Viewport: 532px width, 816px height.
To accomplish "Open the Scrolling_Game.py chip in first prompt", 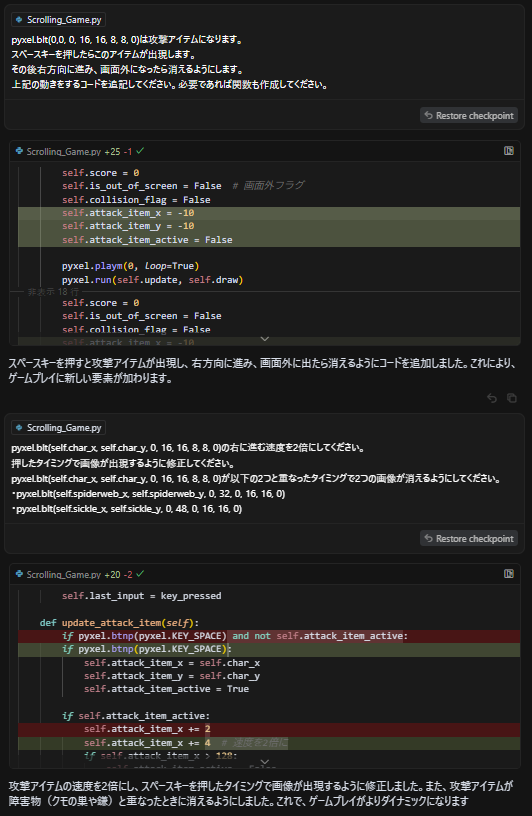I will [x=59, y=20].
